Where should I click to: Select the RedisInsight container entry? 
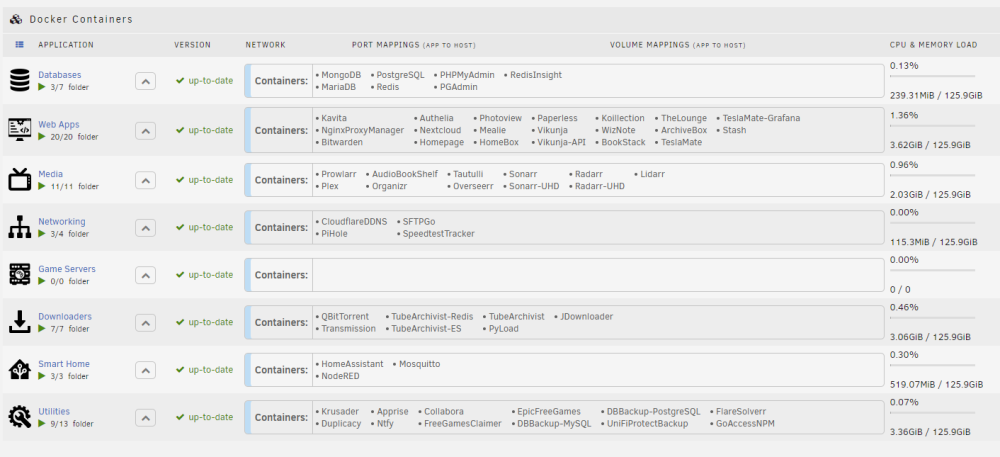tap(536, 75)
